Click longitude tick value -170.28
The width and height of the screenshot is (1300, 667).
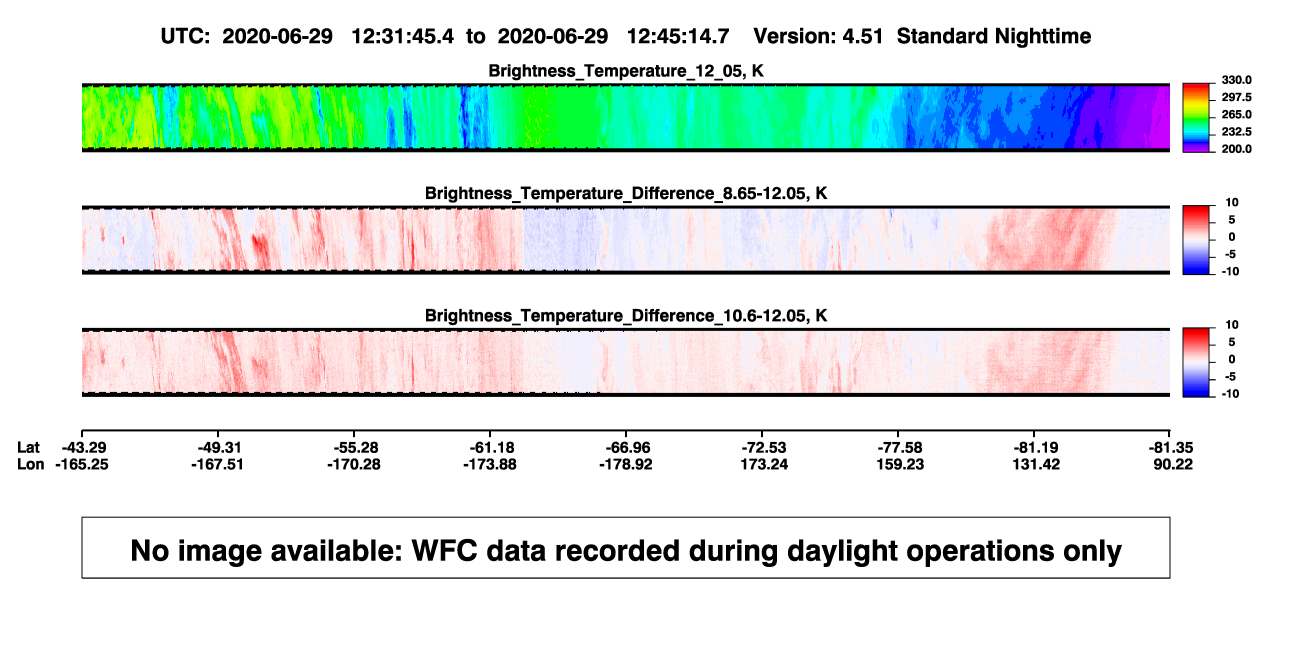click(x=354, y=464)
